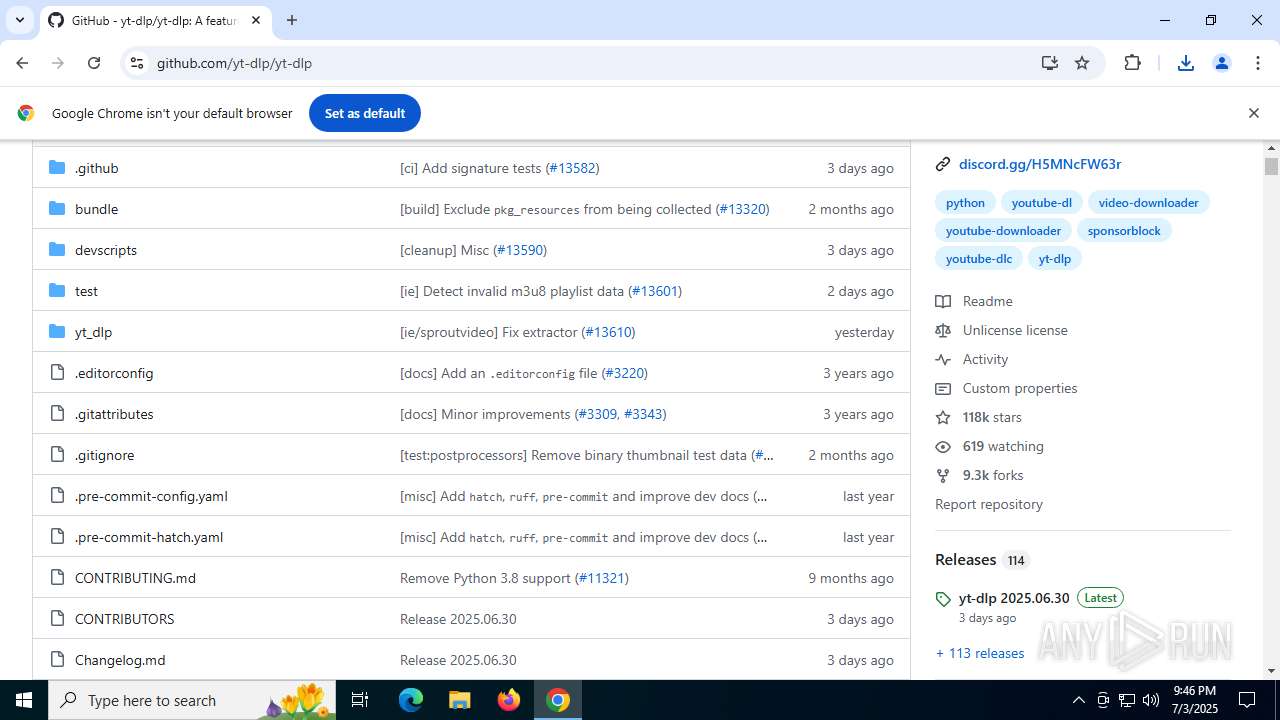Screen dimensions: 1280x720
Task: Click the bundle folder icon
Action: tap(57, 209)
